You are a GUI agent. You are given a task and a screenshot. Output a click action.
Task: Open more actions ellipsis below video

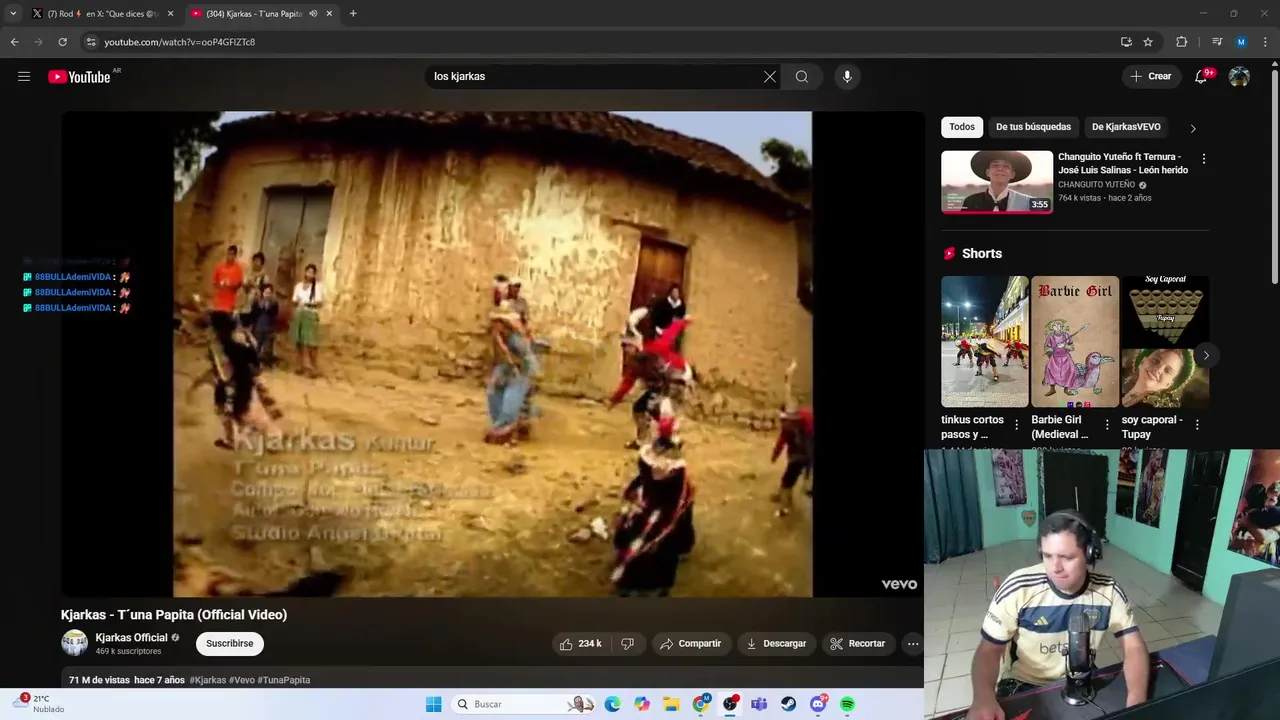(x=913, y=644)
